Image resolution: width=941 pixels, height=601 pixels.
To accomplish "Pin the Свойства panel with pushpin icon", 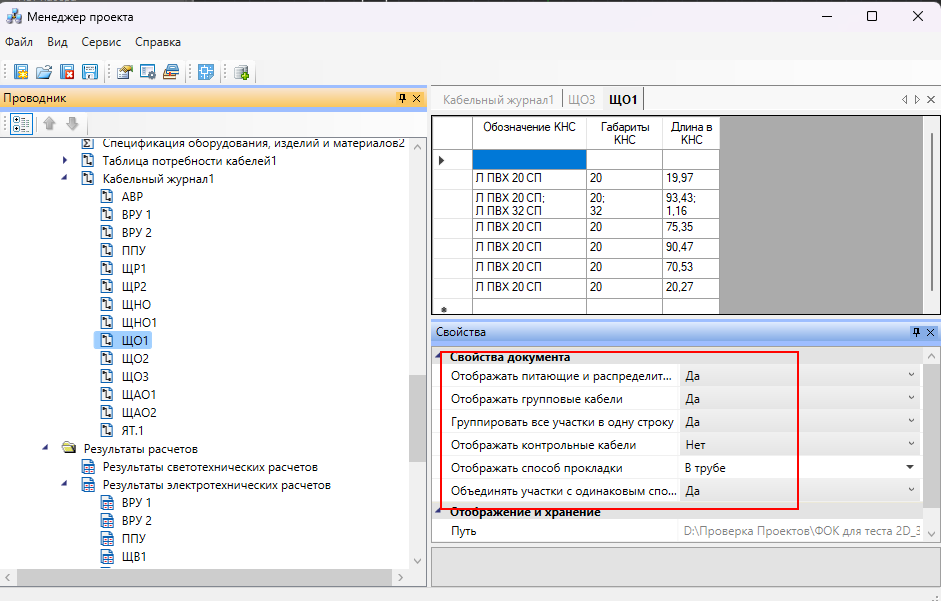I will tap(915, 332).
